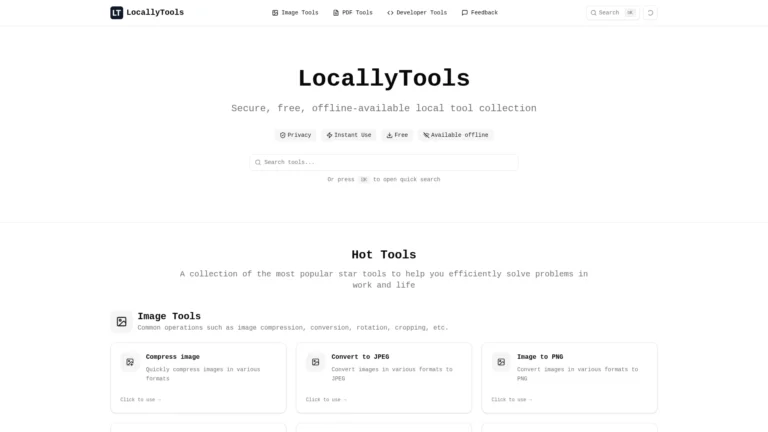Click the Image Tools section icon

(x=121, y=321)
